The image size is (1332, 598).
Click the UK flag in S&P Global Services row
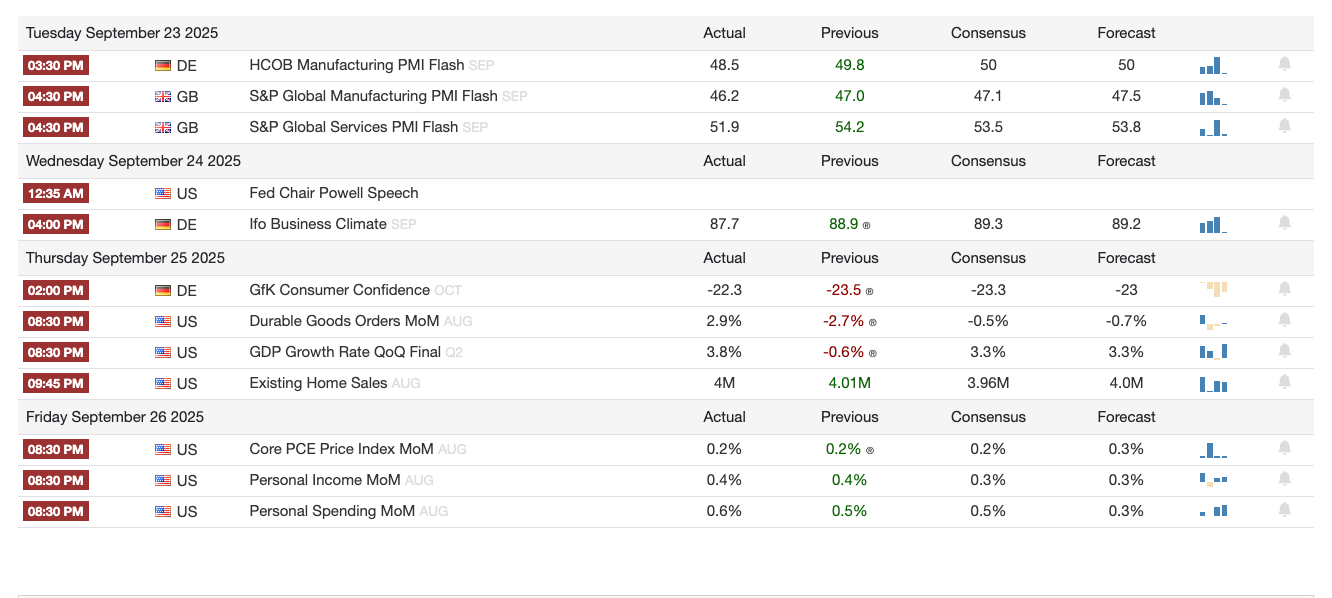[162, 128]
